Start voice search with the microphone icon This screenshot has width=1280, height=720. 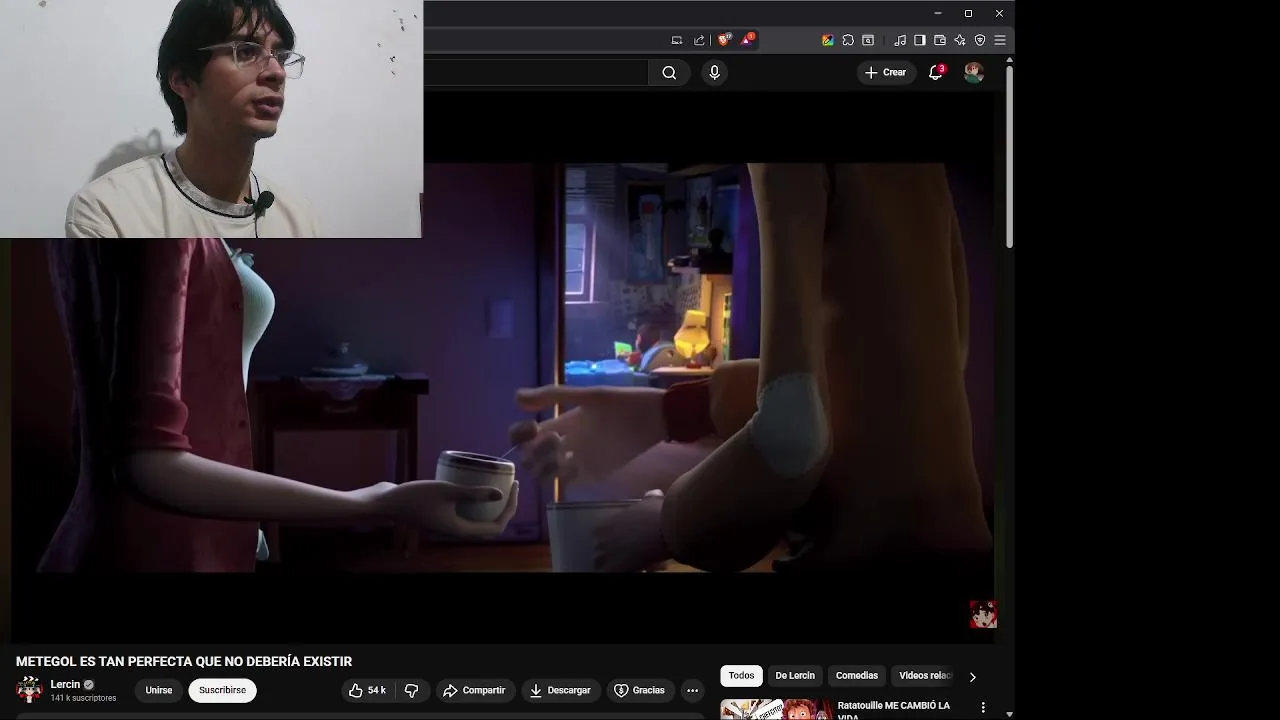point(714,72)
